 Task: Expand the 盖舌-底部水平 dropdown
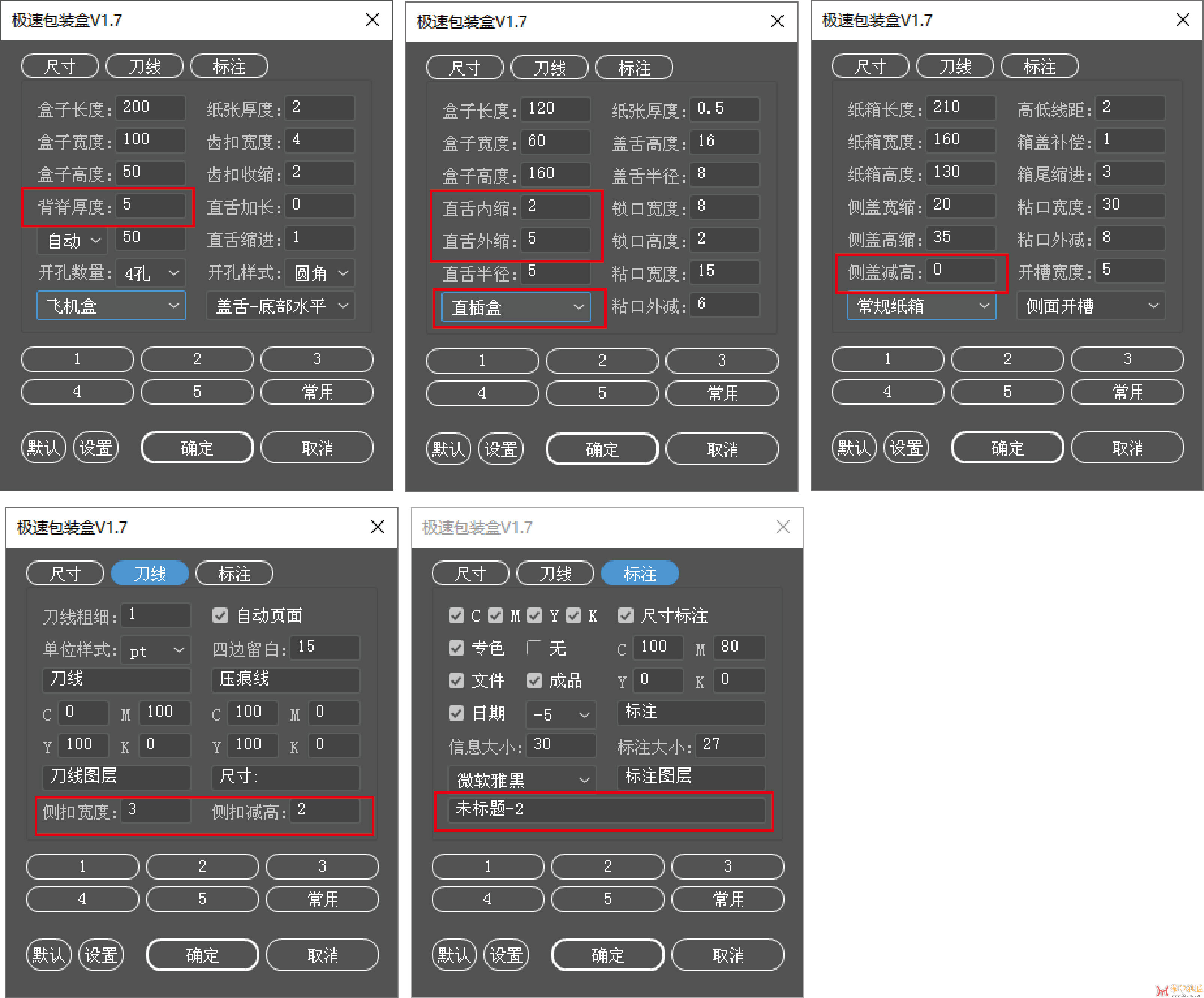tap(280, 306)
